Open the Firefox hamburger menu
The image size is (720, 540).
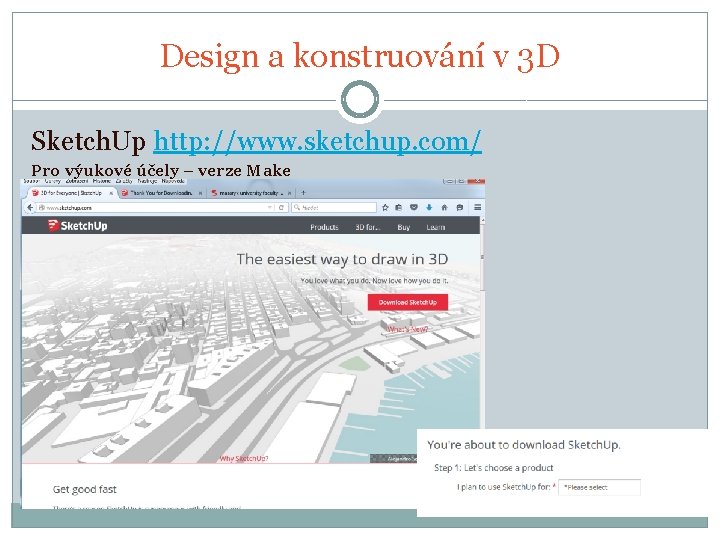[x=478, y=208]
